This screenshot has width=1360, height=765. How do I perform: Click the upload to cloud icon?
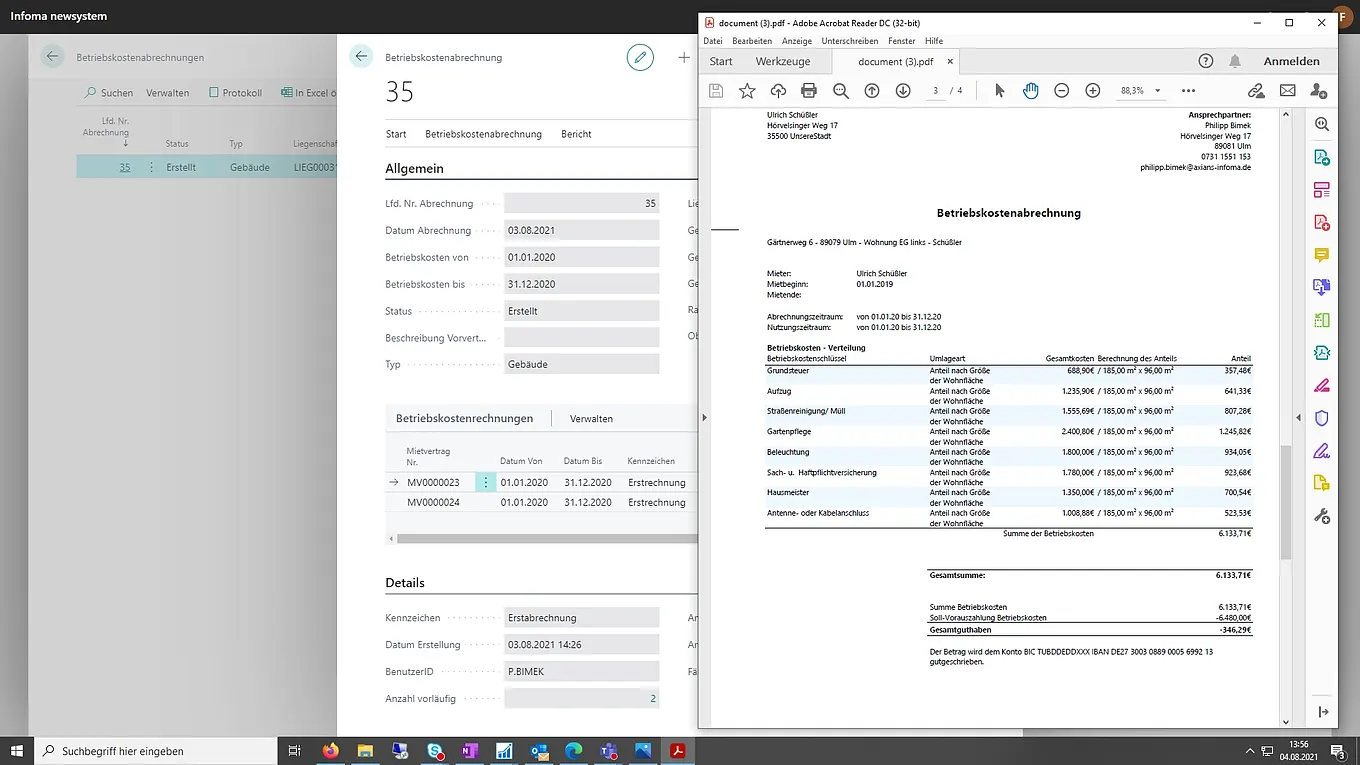(778, 91)
